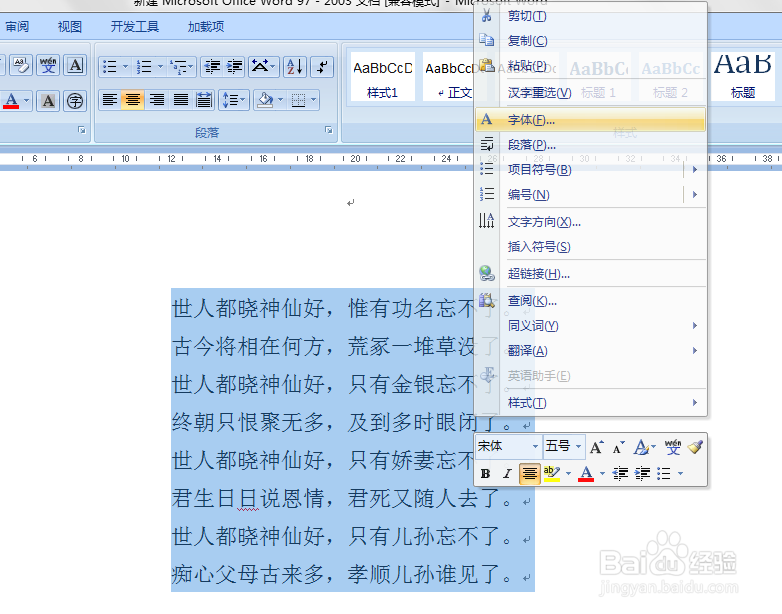Align text left in the ribbon

(x=110, y=100)
